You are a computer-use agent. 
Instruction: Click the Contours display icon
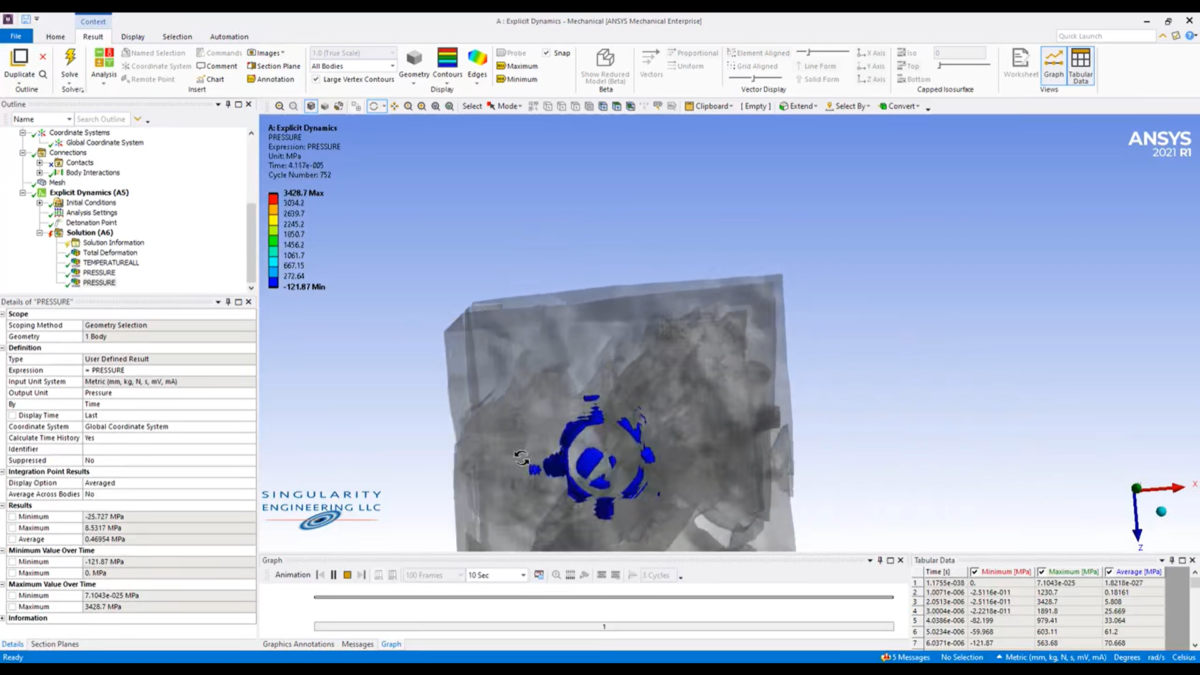[x=447, y=58]
